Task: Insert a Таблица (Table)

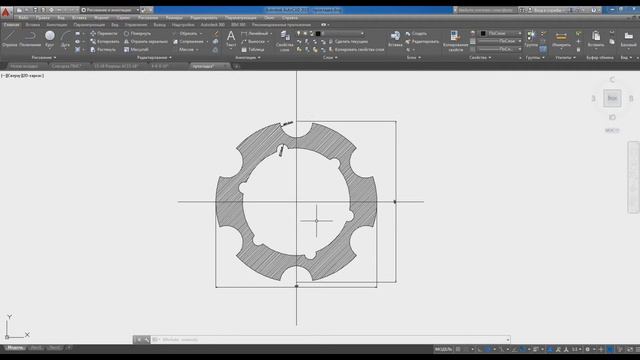Action: [x=253, y=50]
